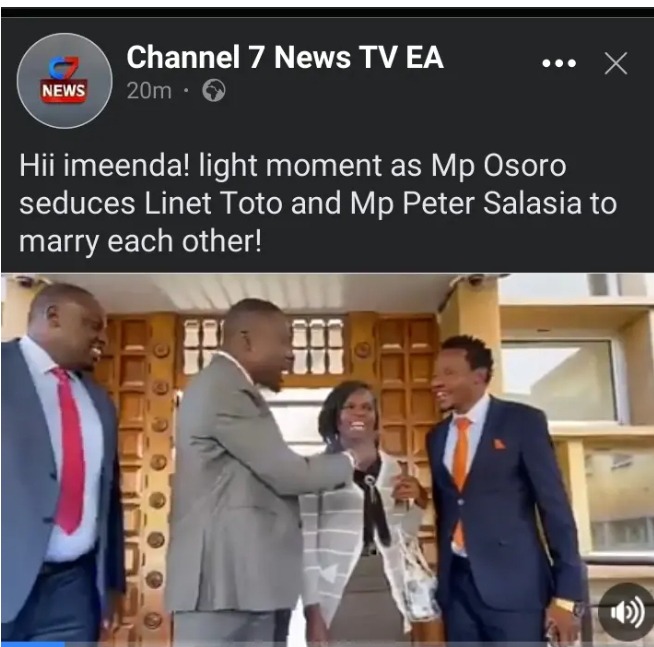
Task: Click the name Linet Toto in caption
Action: pos(214,204)
